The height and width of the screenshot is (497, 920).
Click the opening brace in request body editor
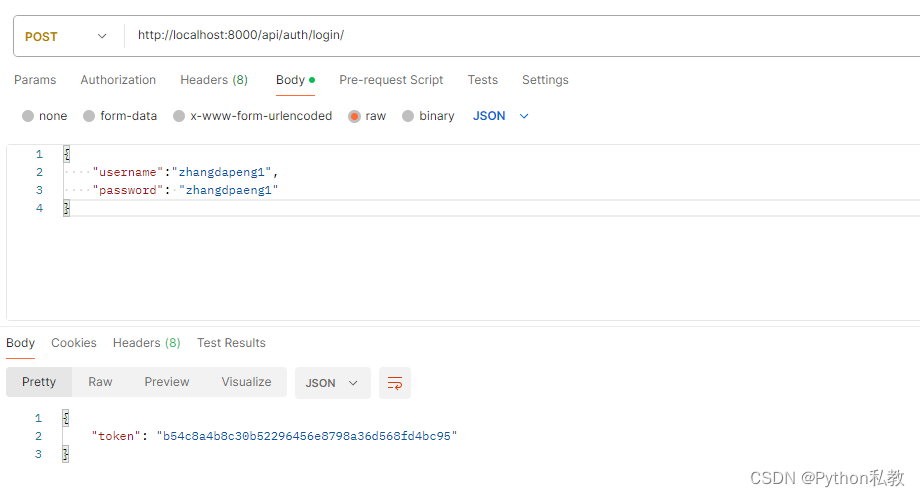pos(66,154)
